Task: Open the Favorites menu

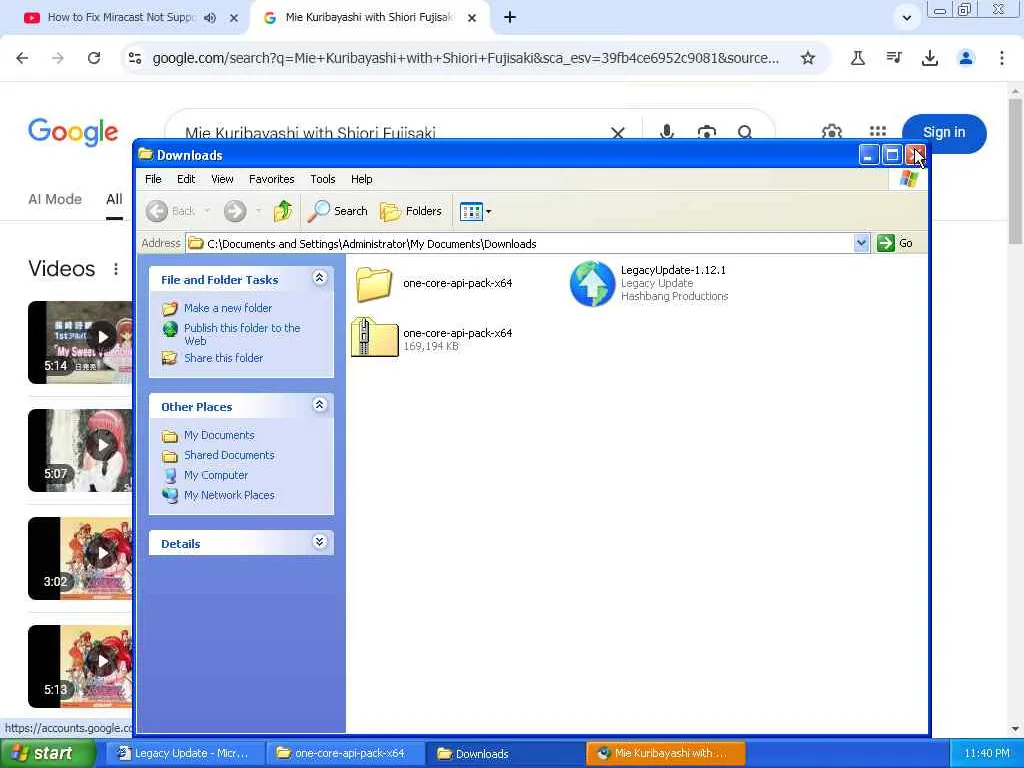Action: coord(272,179)
